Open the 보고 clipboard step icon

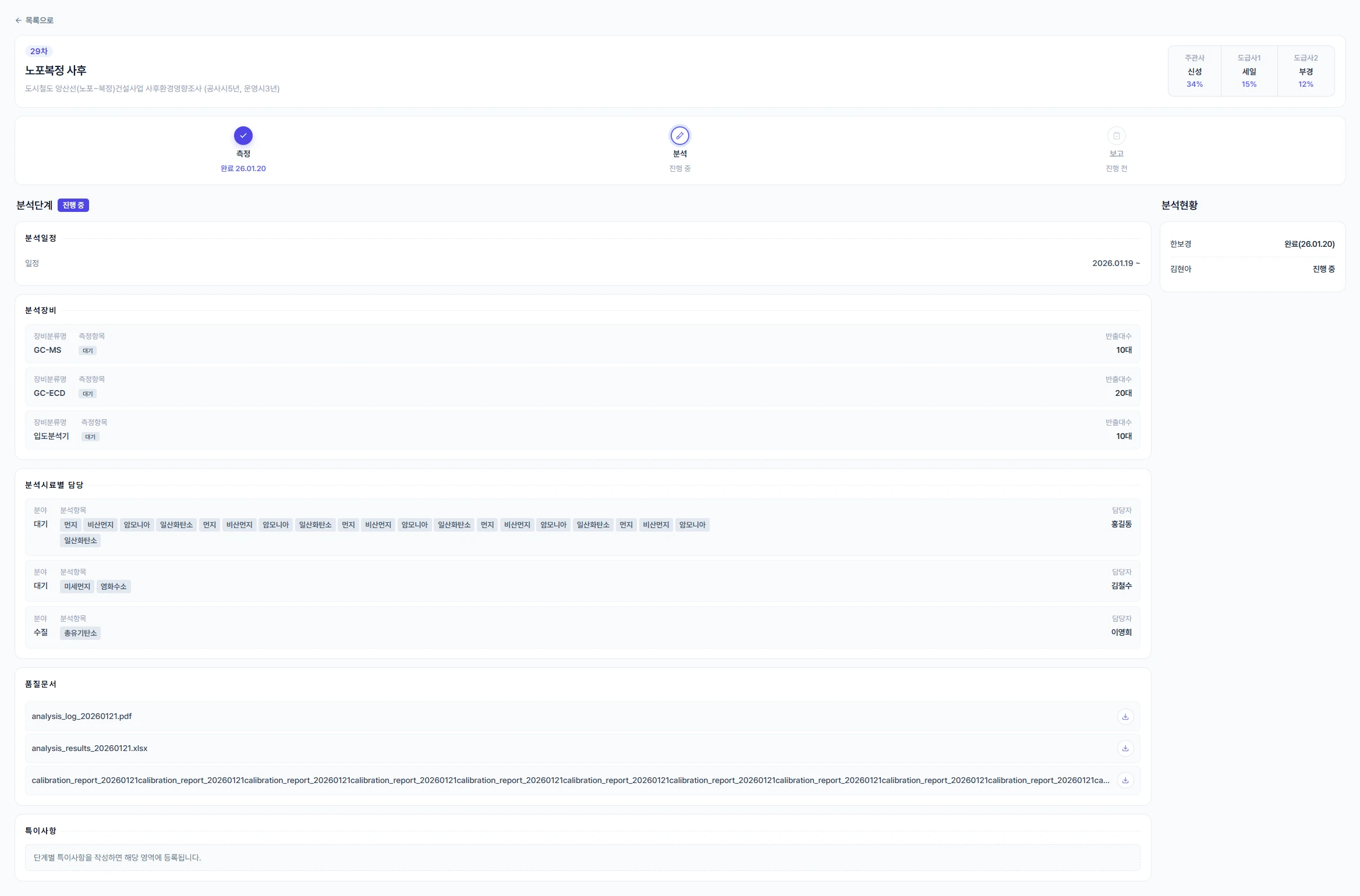[1117, 136]
